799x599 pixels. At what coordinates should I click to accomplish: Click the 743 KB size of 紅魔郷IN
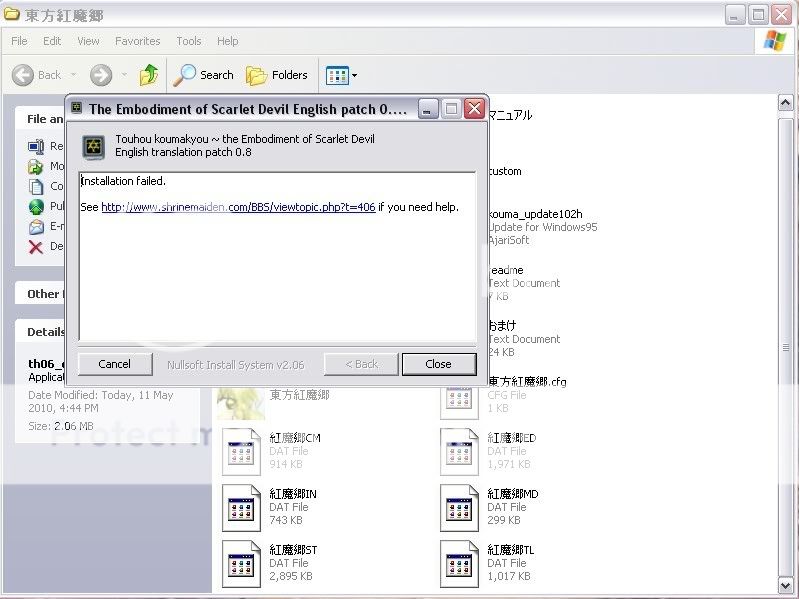pyautogui.click(x=286, y=520)
